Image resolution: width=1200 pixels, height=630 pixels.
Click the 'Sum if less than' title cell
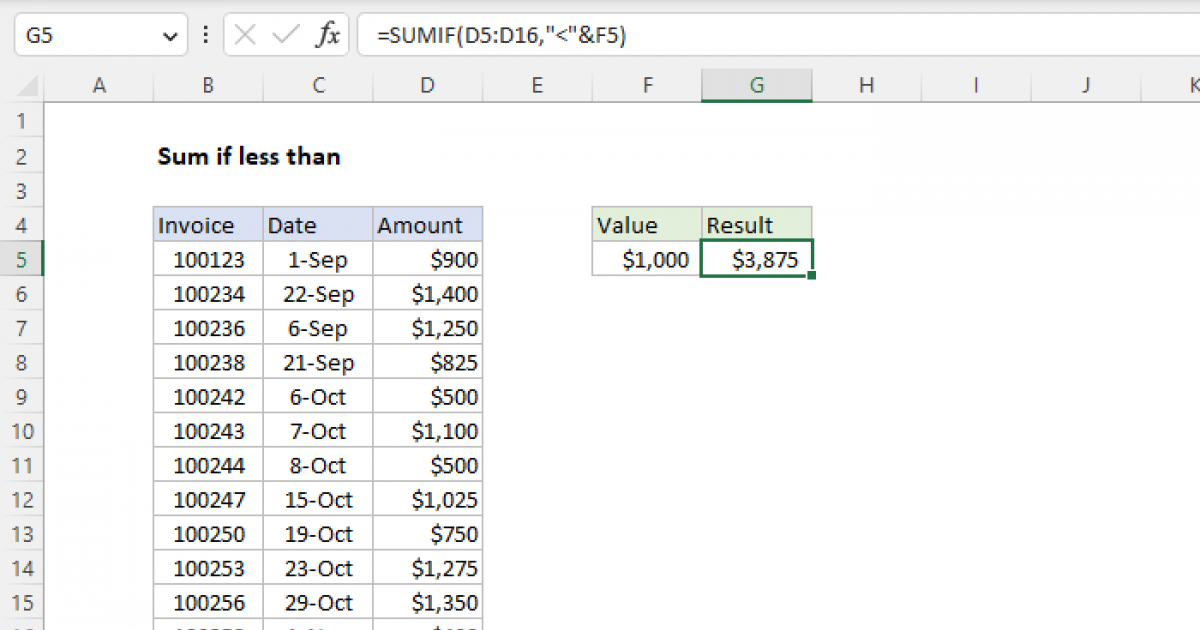[x=249, y=156]
